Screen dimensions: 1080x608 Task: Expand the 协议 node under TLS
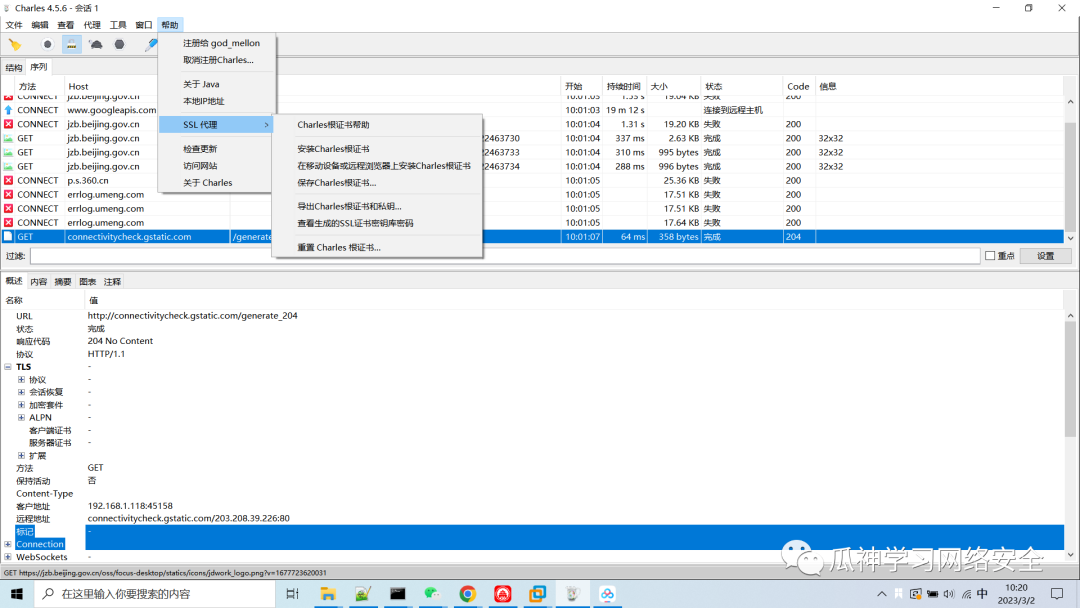click(x=21, y=379)
